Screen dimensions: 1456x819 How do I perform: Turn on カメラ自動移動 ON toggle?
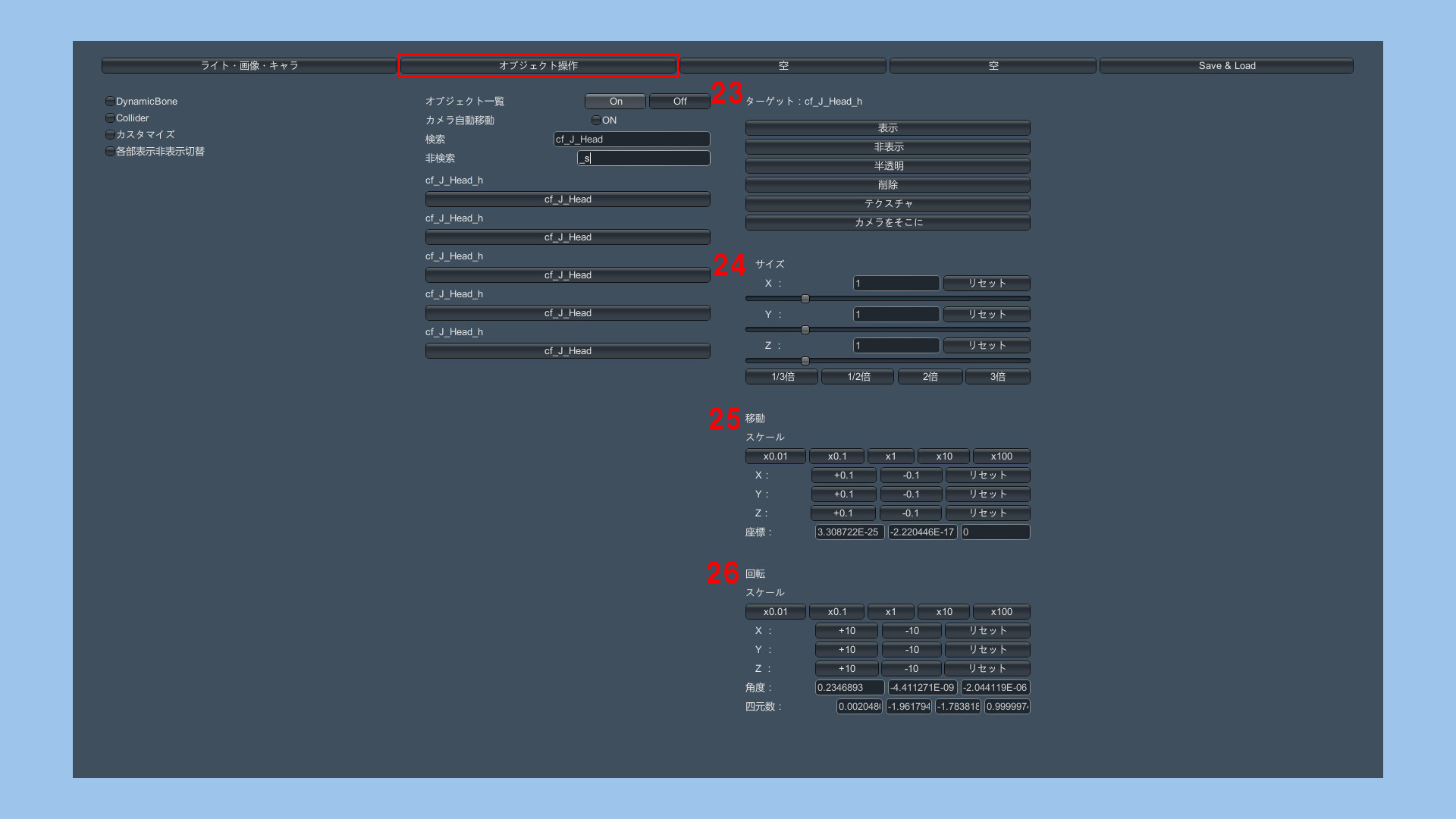click(596, 120)
